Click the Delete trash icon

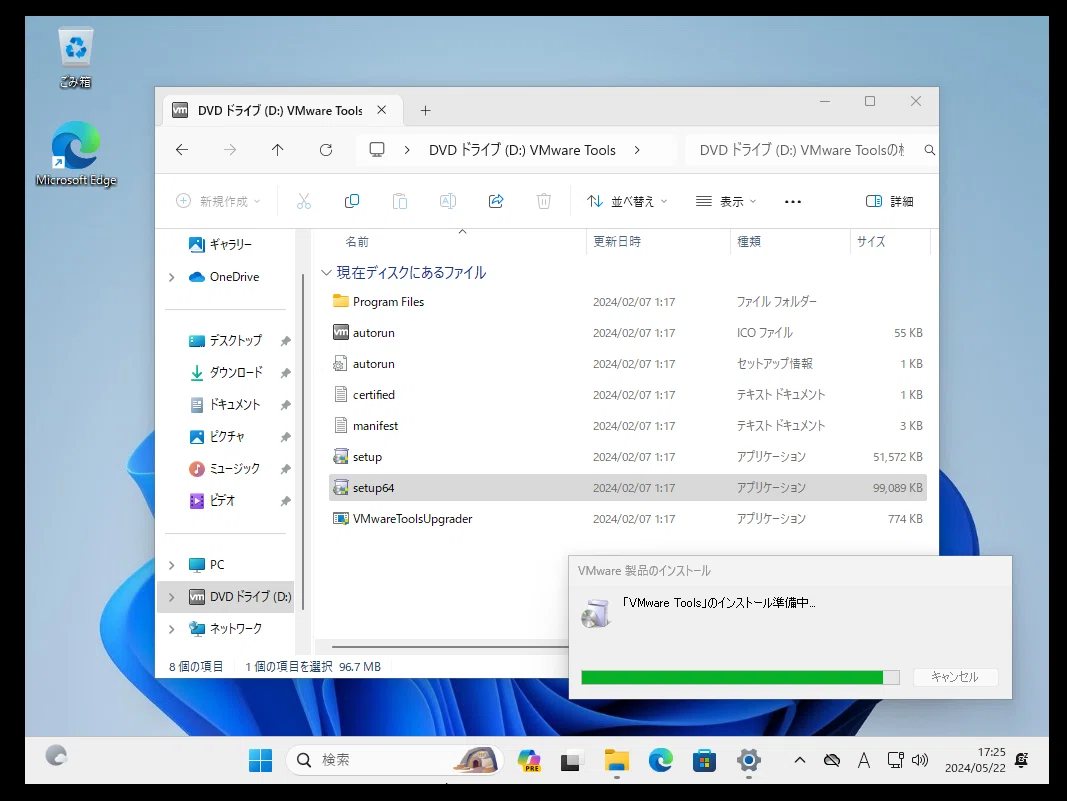(x=544, y=201)
